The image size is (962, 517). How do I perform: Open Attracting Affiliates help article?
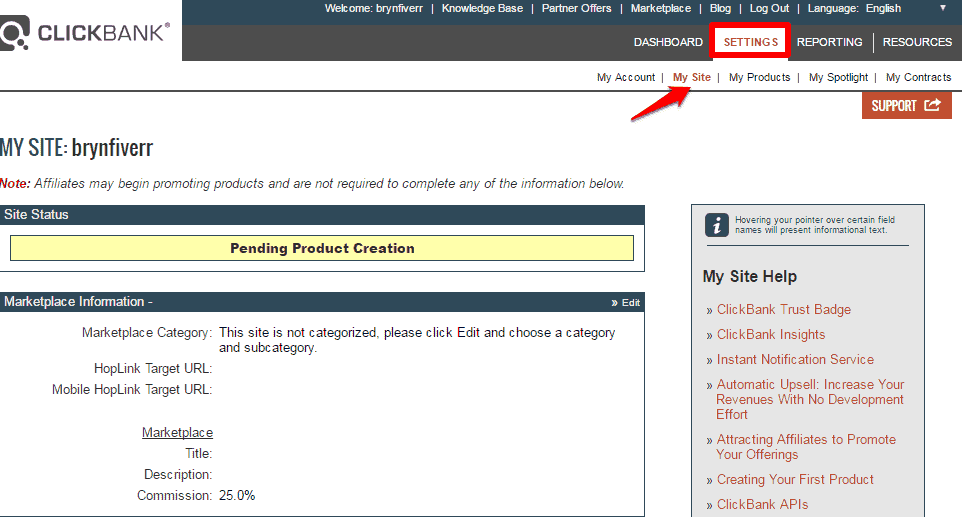[x=806, y=447]
